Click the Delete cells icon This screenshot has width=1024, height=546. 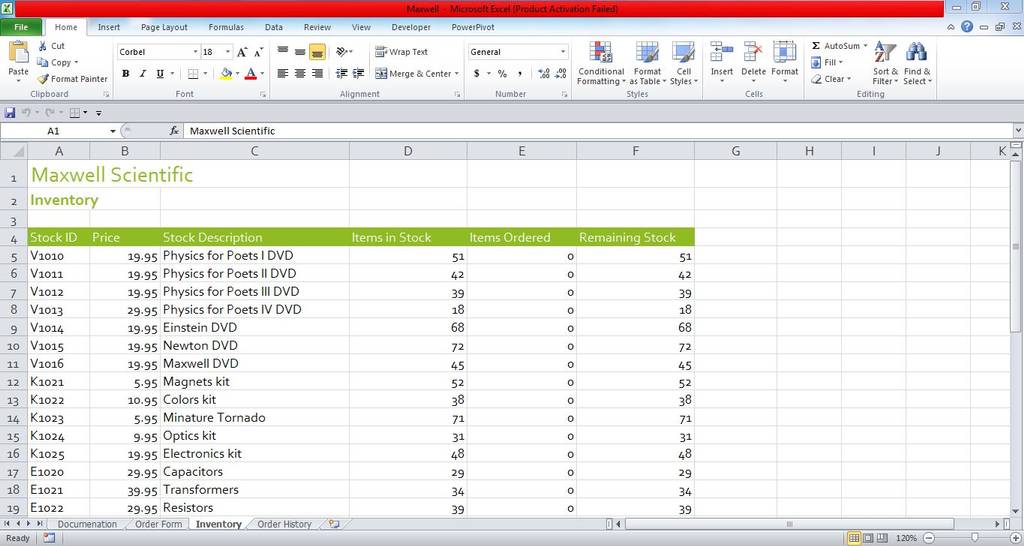click(753, 52)
